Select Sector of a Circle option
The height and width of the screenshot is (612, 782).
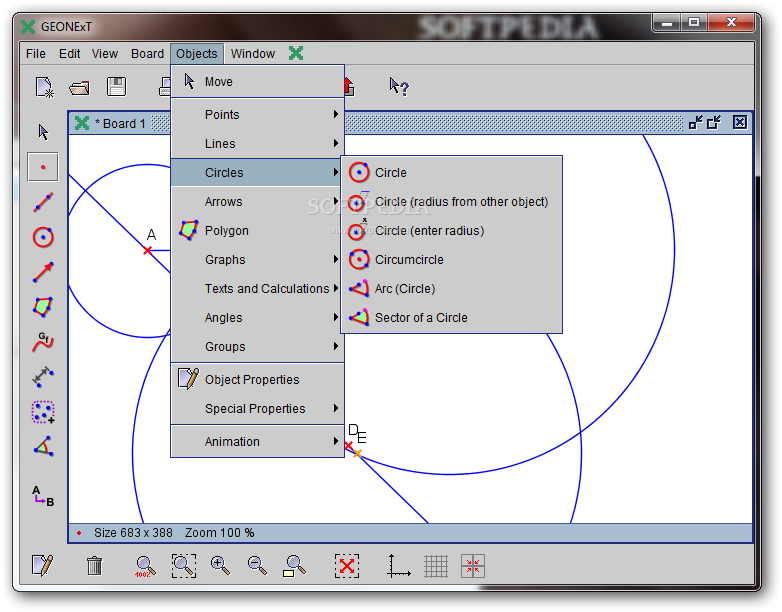tap(451, 317)
